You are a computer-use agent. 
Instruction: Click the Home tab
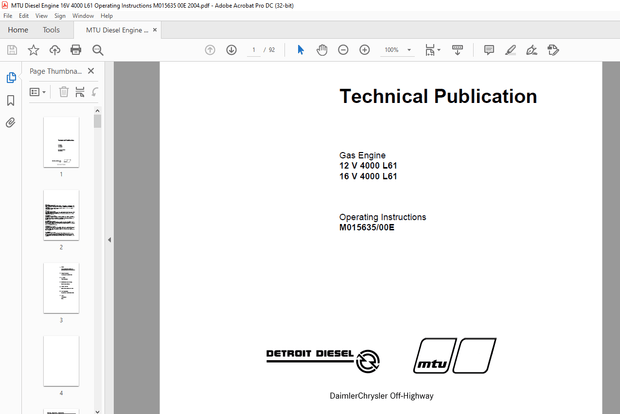[18, 30]
